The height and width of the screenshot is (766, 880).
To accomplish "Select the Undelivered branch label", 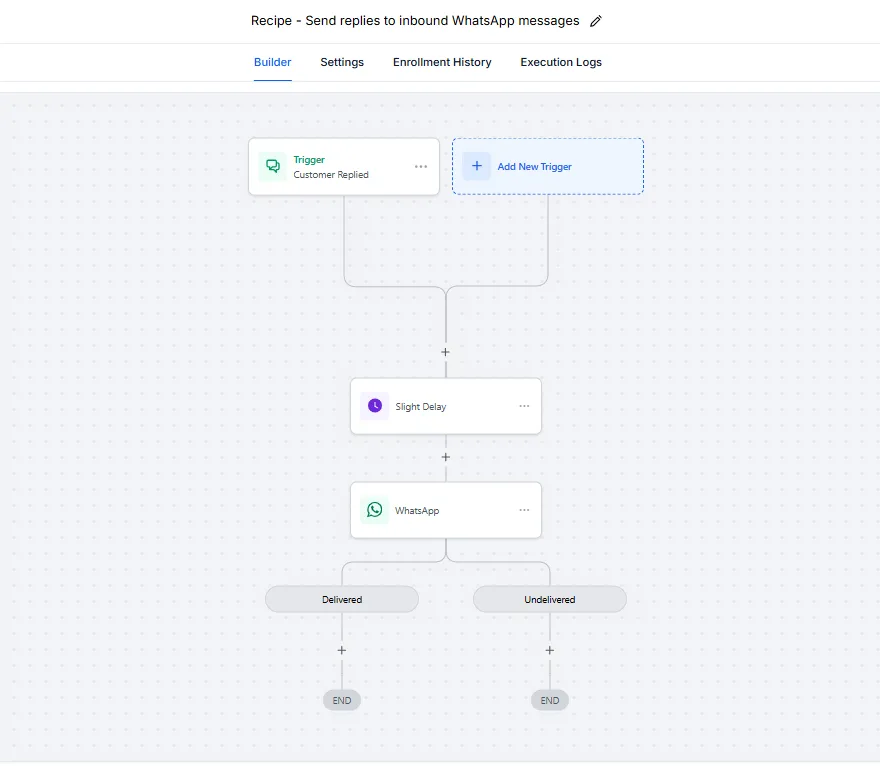I will point(550,600).
